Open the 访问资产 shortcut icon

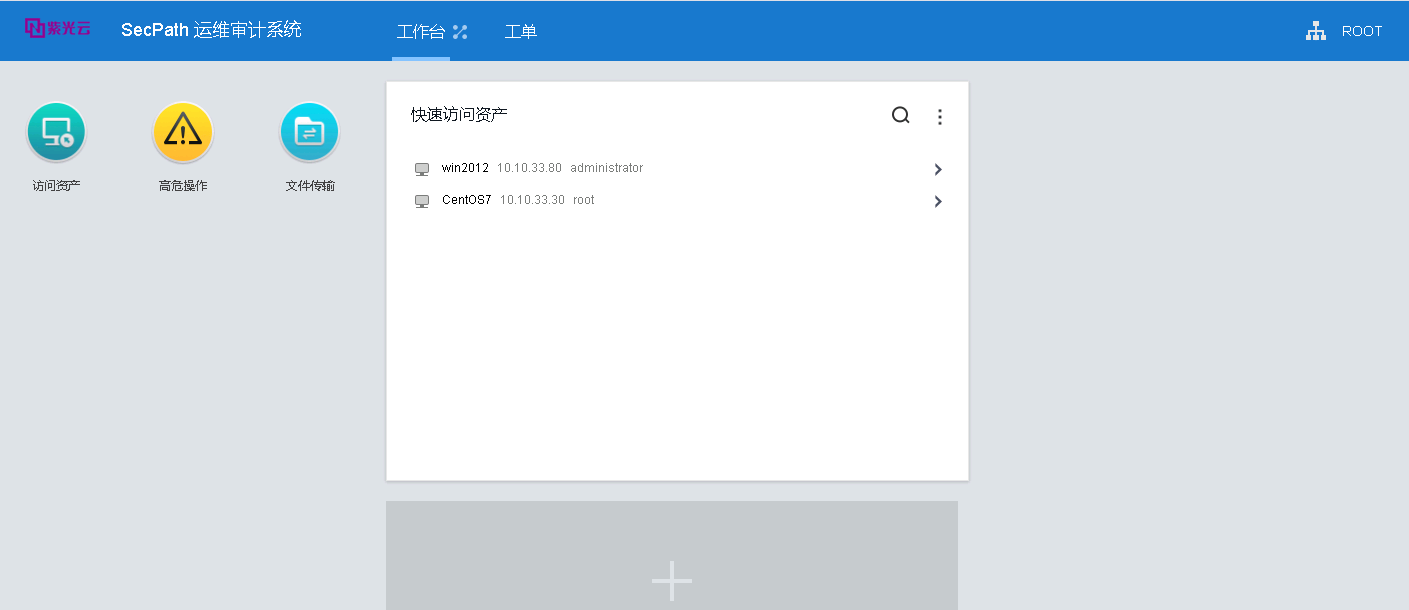[56, 132]
